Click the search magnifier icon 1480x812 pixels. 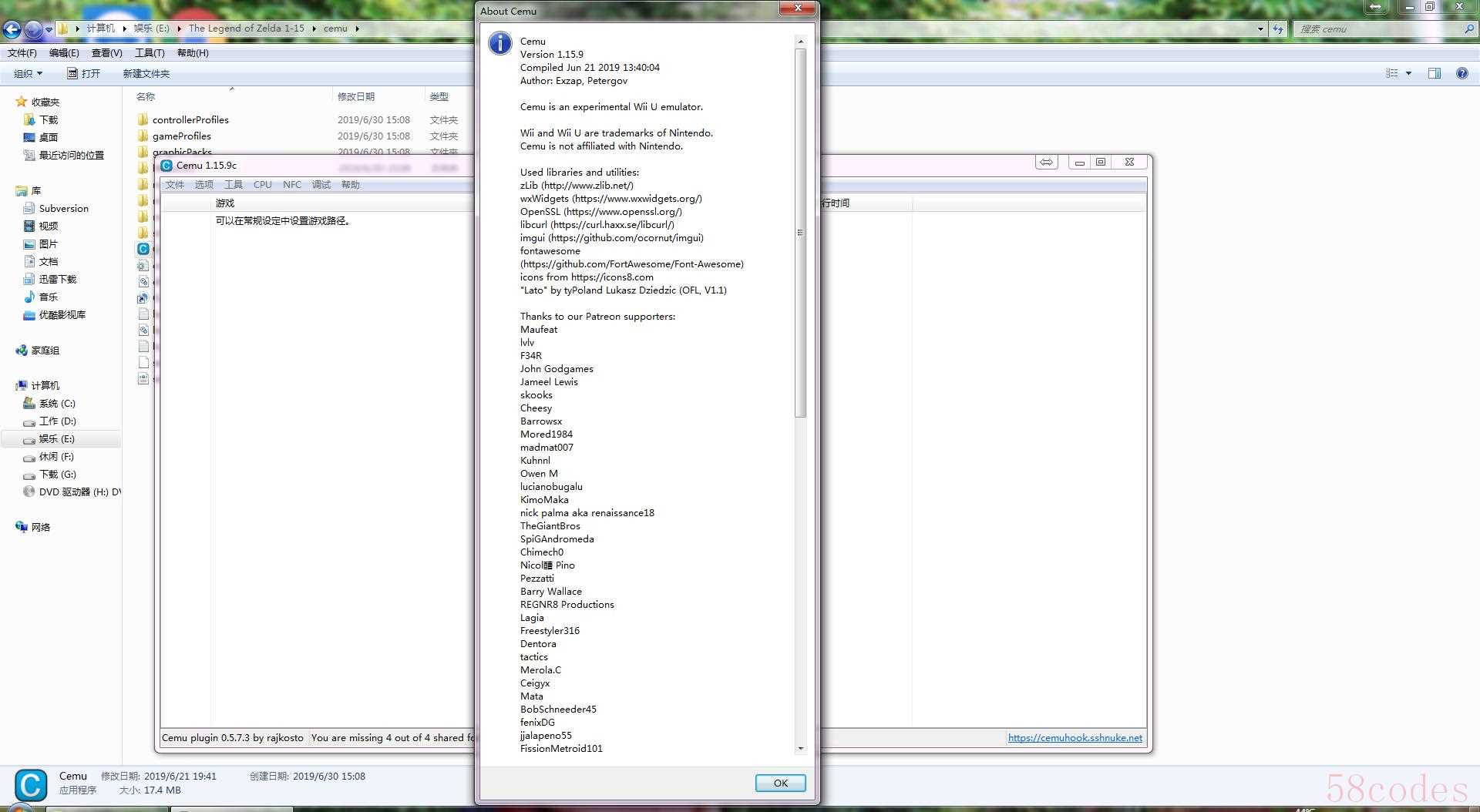(1468, 29)
